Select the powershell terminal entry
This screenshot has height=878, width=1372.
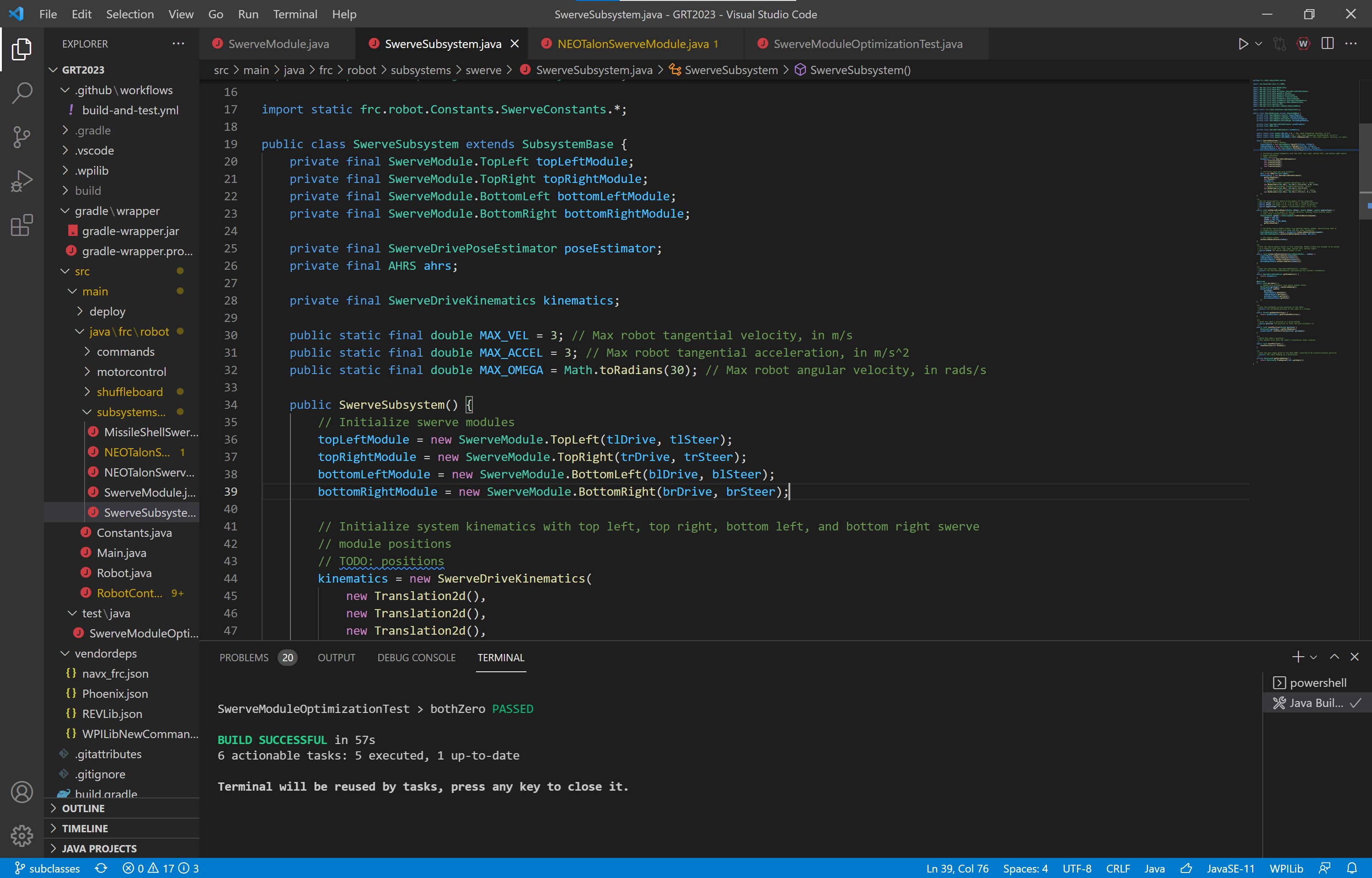(x=1317, y=682)
